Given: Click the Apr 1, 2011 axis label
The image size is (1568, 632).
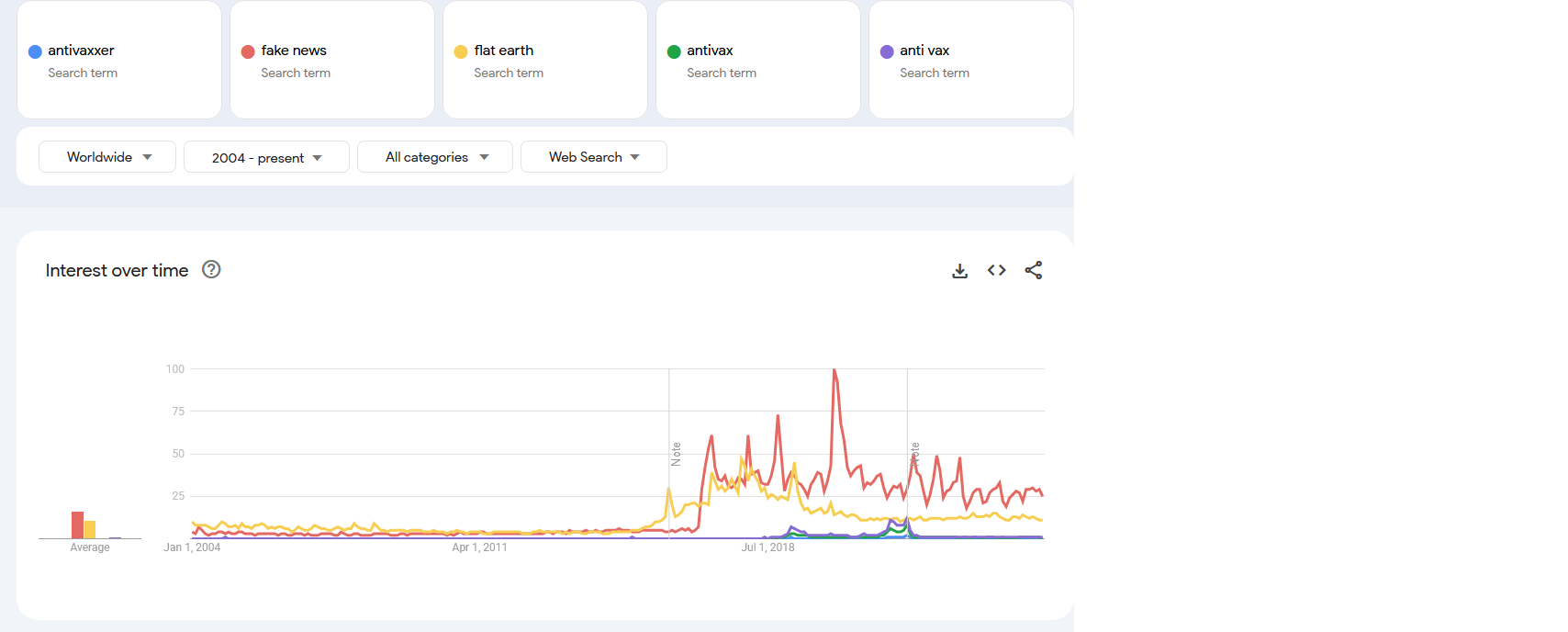Looking at the screenshot, I should [479, 547].
